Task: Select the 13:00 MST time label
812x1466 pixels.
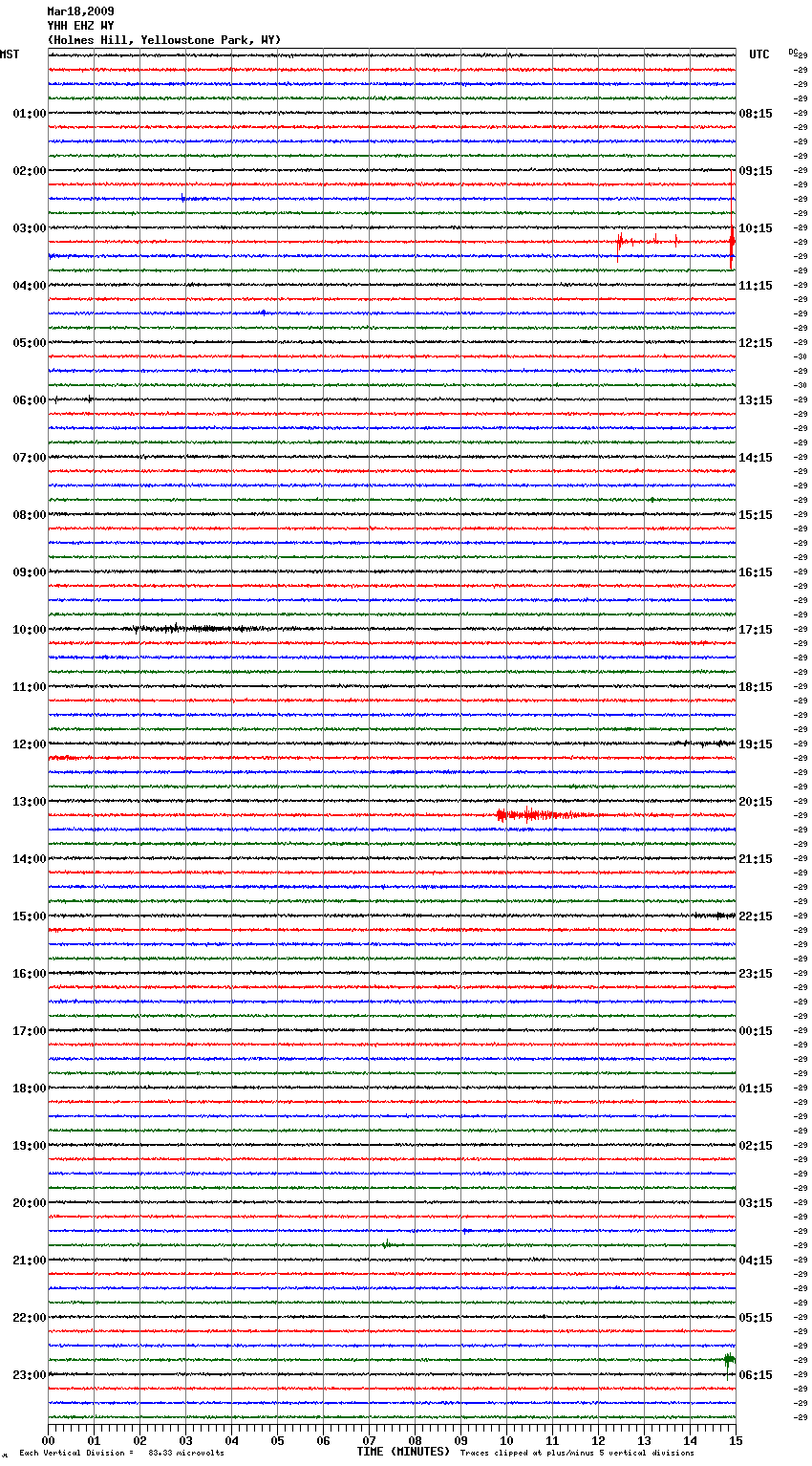Action: 30,802
